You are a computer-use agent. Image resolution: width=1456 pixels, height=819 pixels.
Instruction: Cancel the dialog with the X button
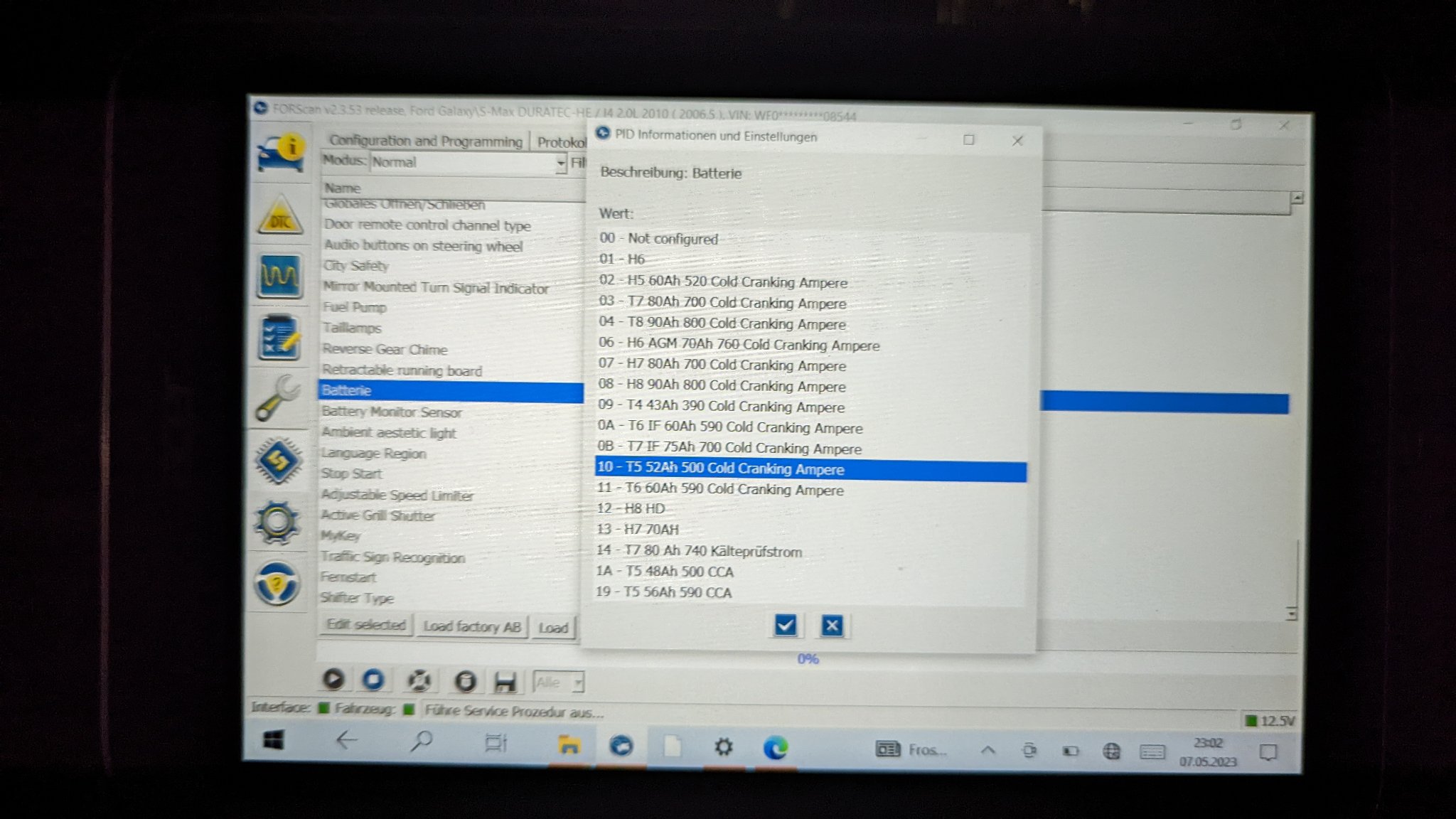pos(832,626)
